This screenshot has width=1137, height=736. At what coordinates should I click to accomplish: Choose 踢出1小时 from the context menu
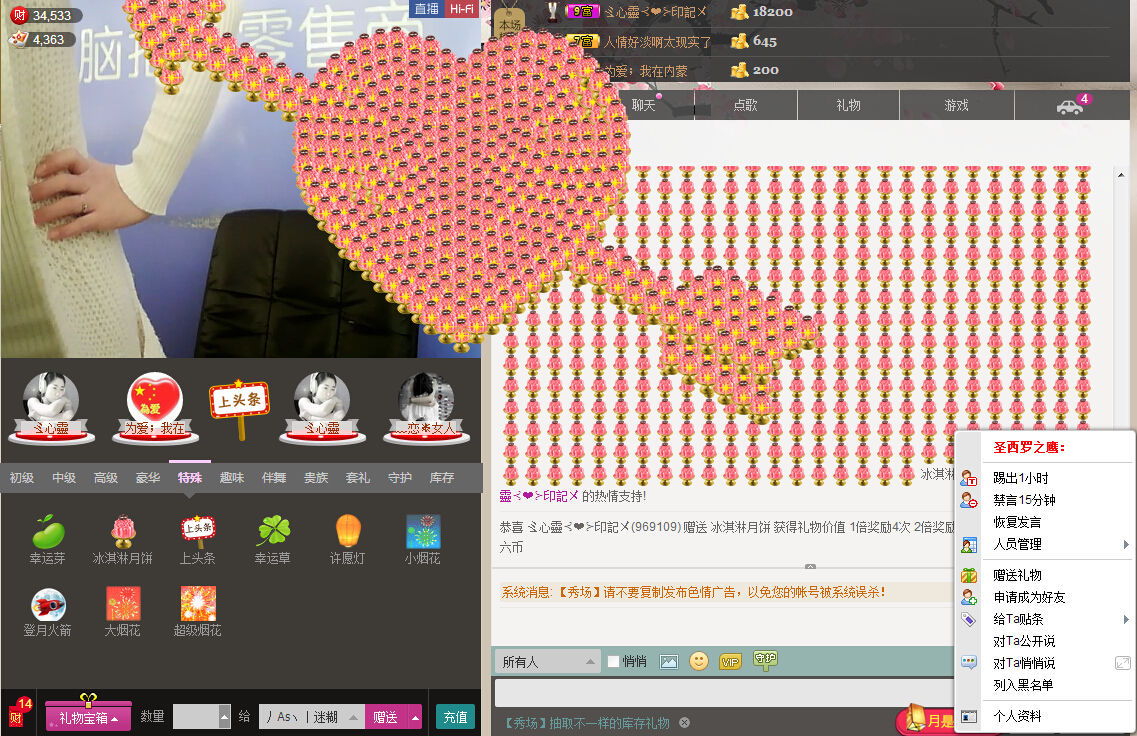[x=1020, y=478]
